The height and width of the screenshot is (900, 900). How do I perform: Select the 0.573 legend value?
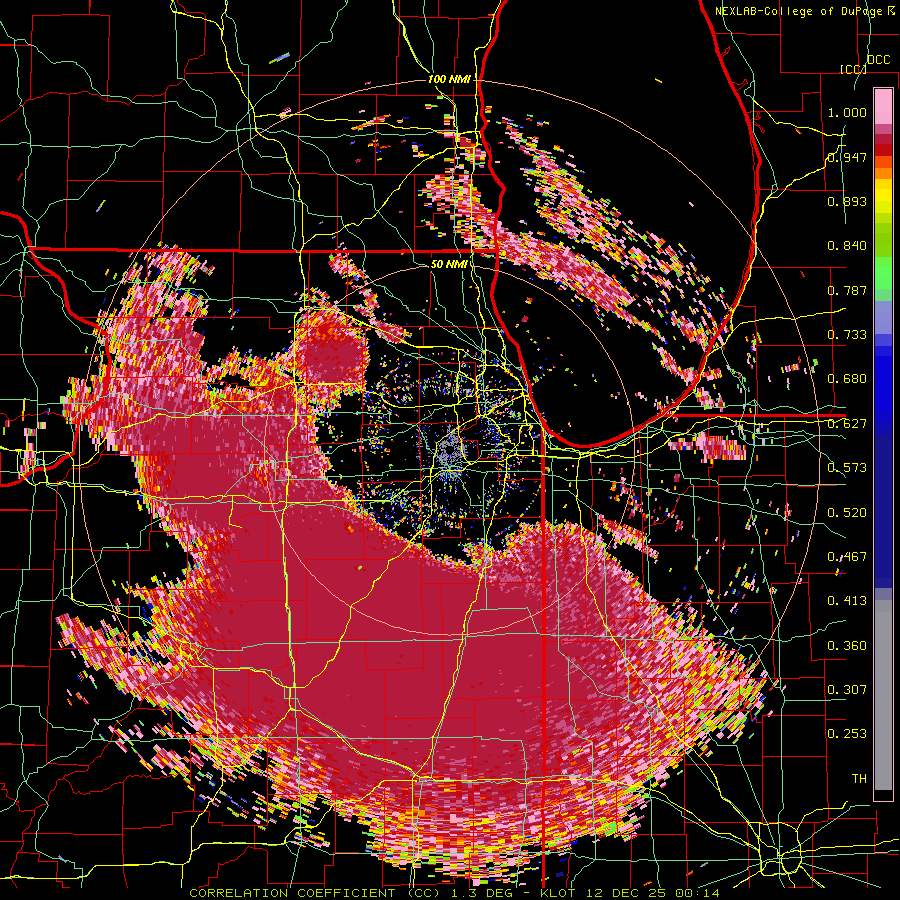pyautogui.click(x=847, y=468)
